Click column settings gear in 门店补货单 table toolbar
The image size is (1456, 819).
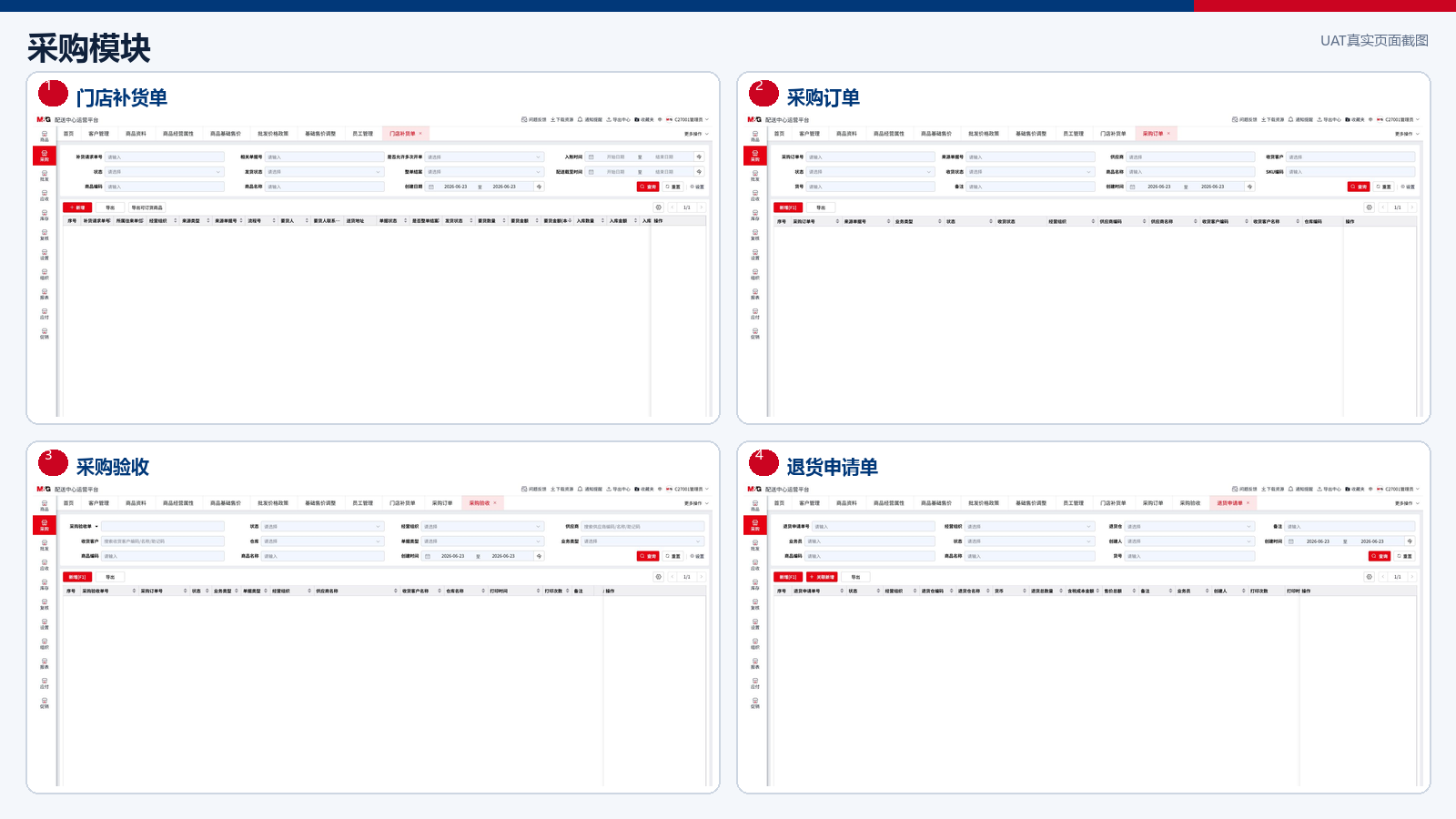(x=659, y=207)
